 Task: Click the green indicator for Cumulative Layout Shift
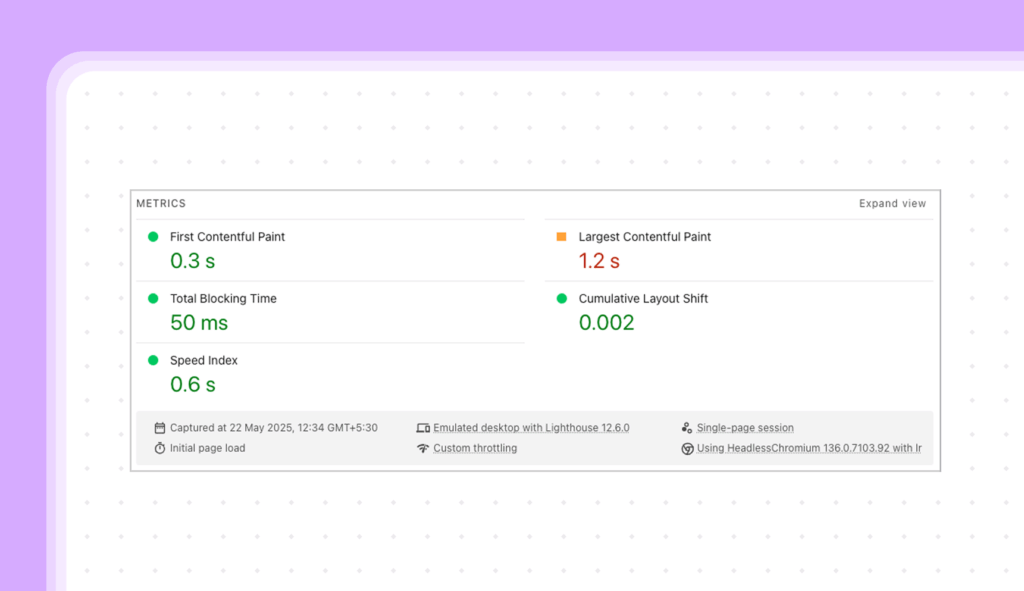563,298
